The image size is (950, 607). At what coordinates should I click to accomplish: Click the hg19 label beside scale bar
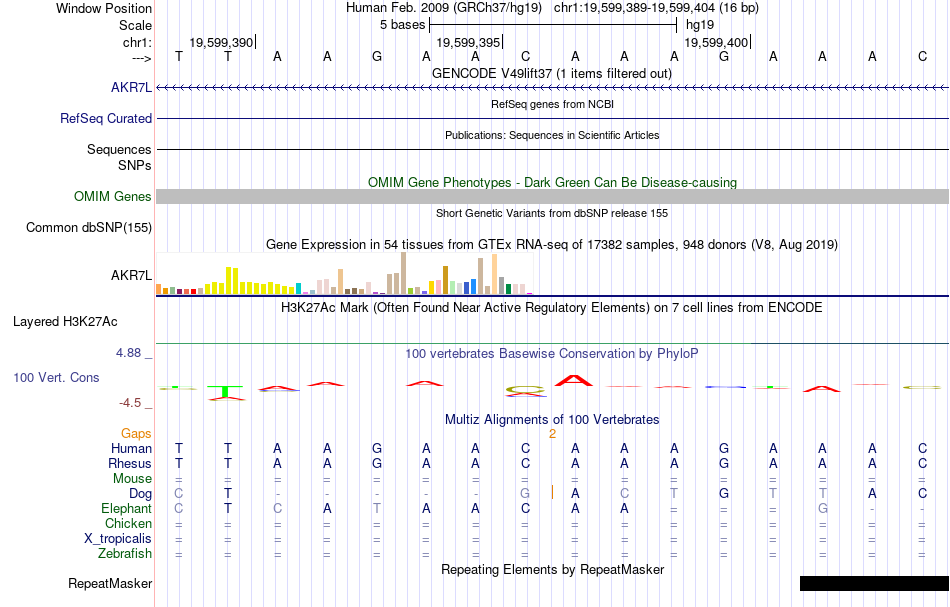700,25
